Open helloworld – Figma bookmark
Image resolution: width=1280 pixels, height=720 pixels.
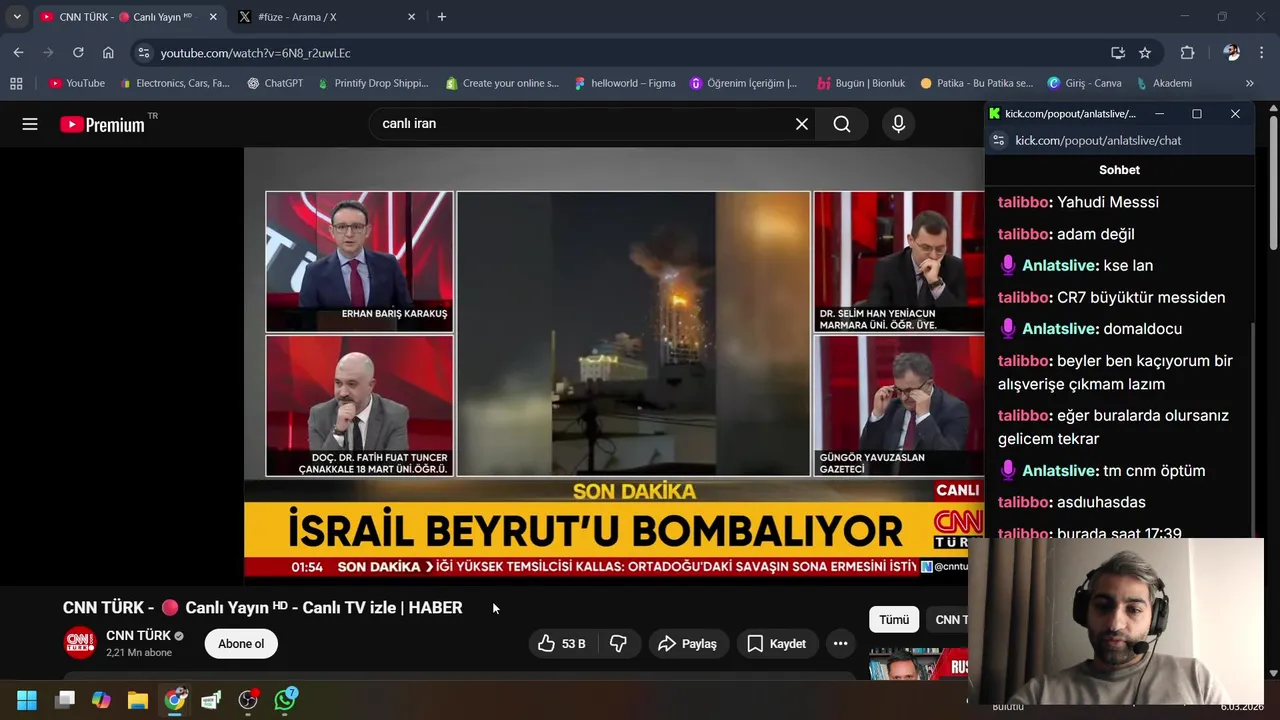click(625, 83)
